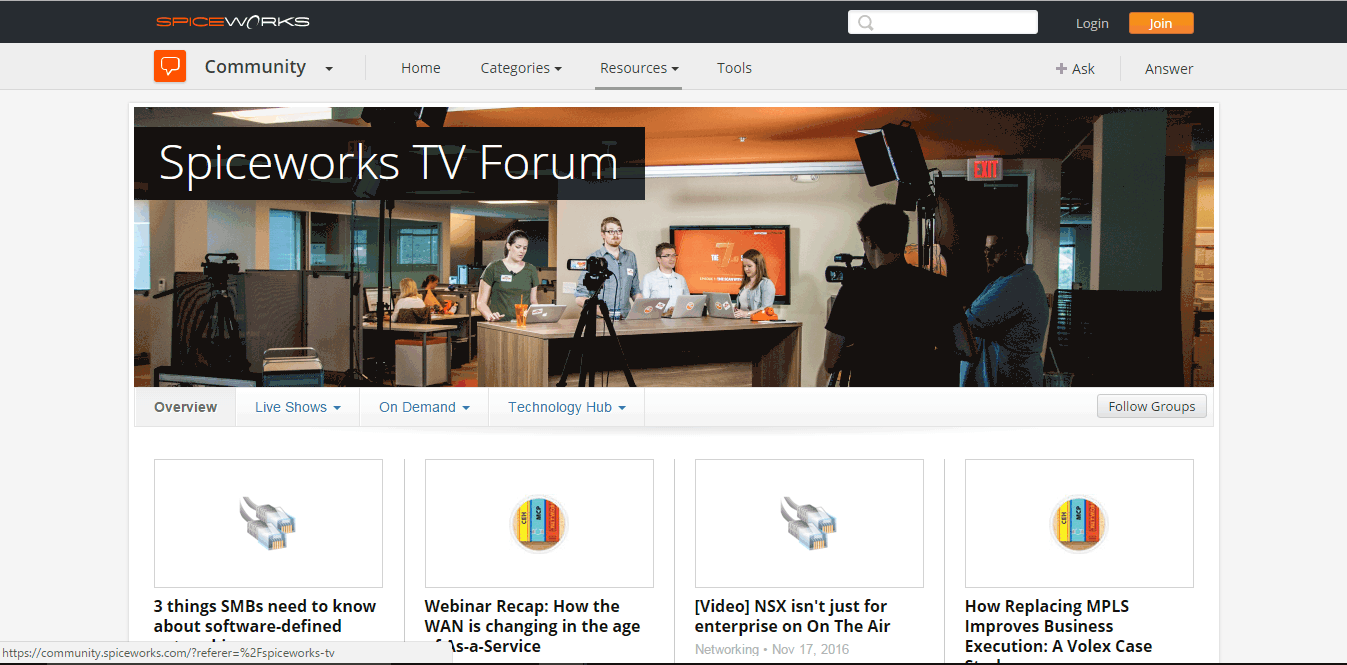Click the Login link
Image resolution: width=1347 pixels, height=665 pixels.
click(x=1092, y=23)
